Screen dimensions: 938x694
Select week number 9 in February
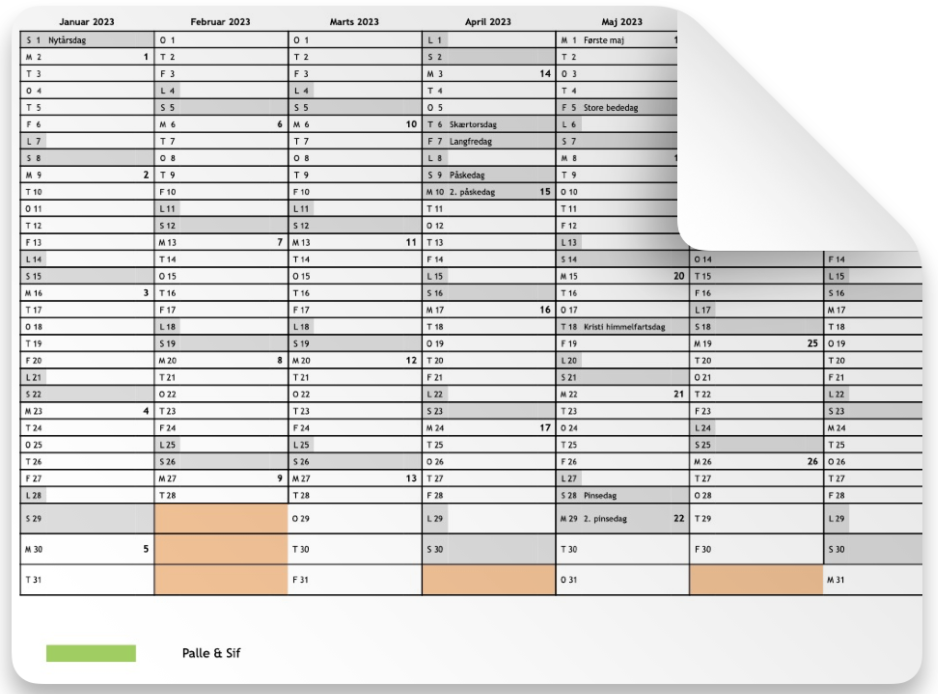coord(279,478)
